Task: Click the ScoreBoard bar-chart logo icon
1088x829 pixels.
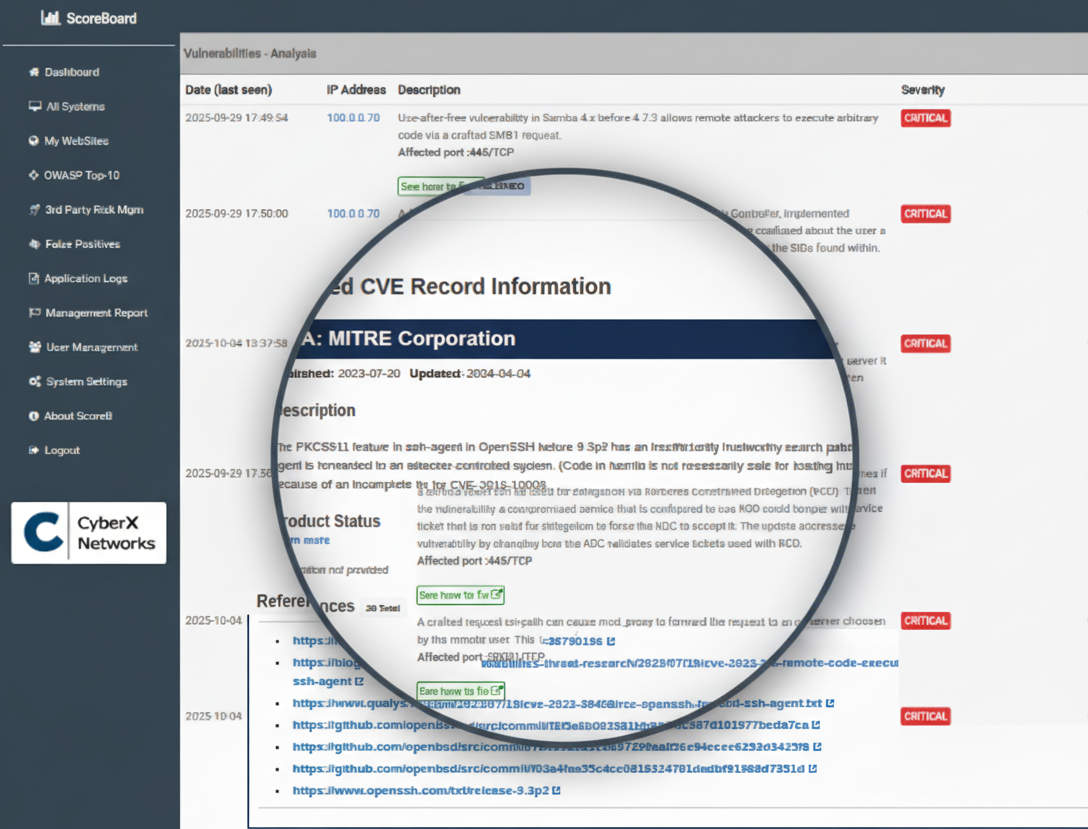Action: [50, 17]
